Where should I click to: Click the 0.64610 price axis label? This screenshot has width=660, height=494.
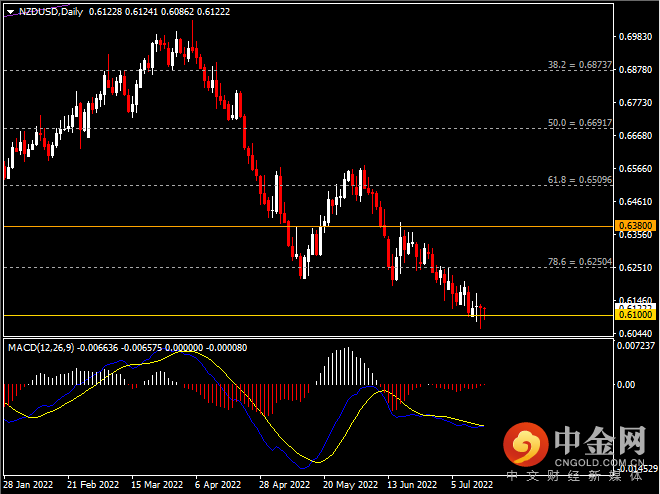pyautogui.click(x=635, y=202)
